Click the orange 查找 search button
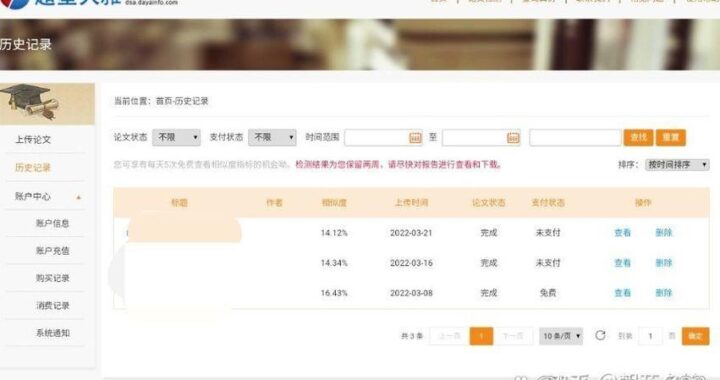Viewport: 720px width, 380px height. 638,137
